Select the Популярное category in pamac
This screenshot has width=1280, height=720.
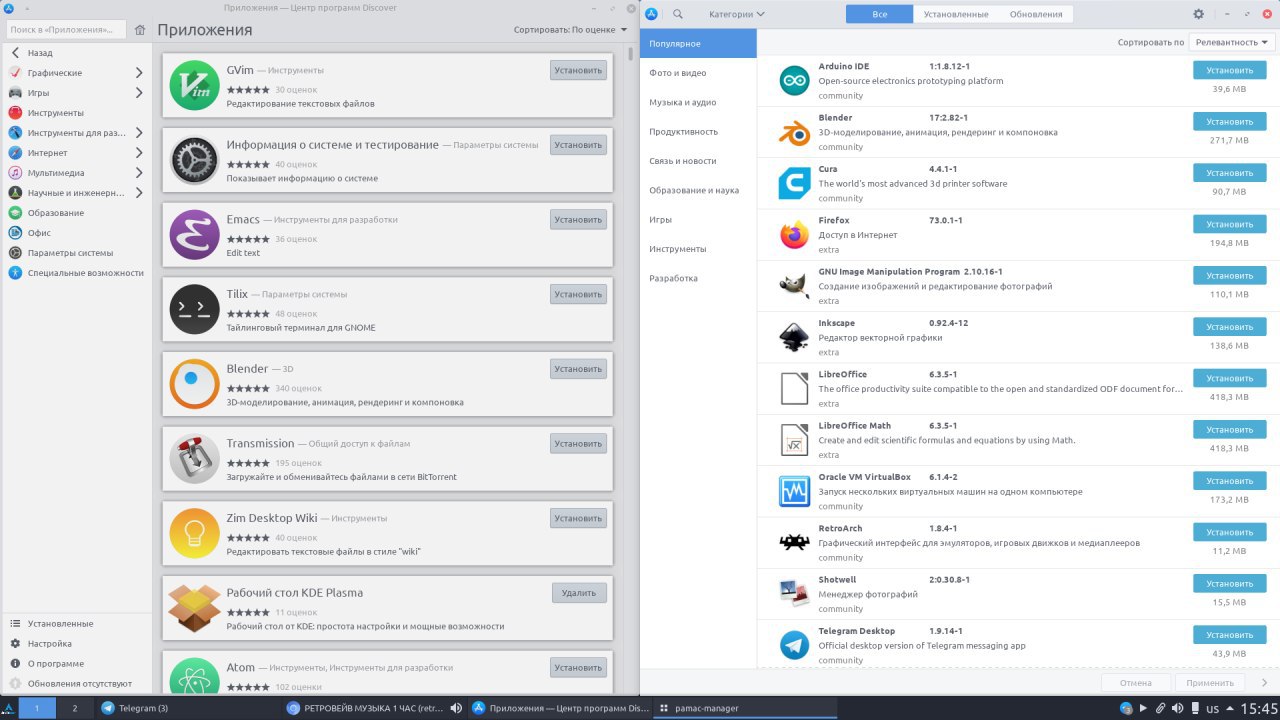(698, 44)
